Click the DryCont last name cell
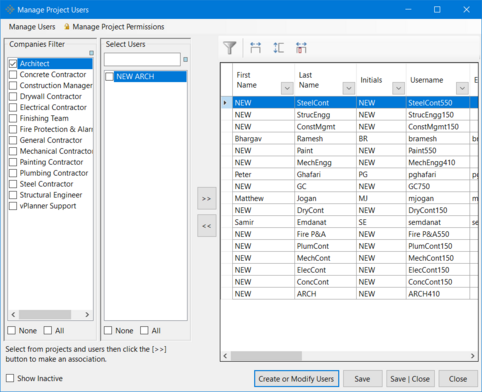The height and width of the screenshot is (392, 482). click(325, 210)
